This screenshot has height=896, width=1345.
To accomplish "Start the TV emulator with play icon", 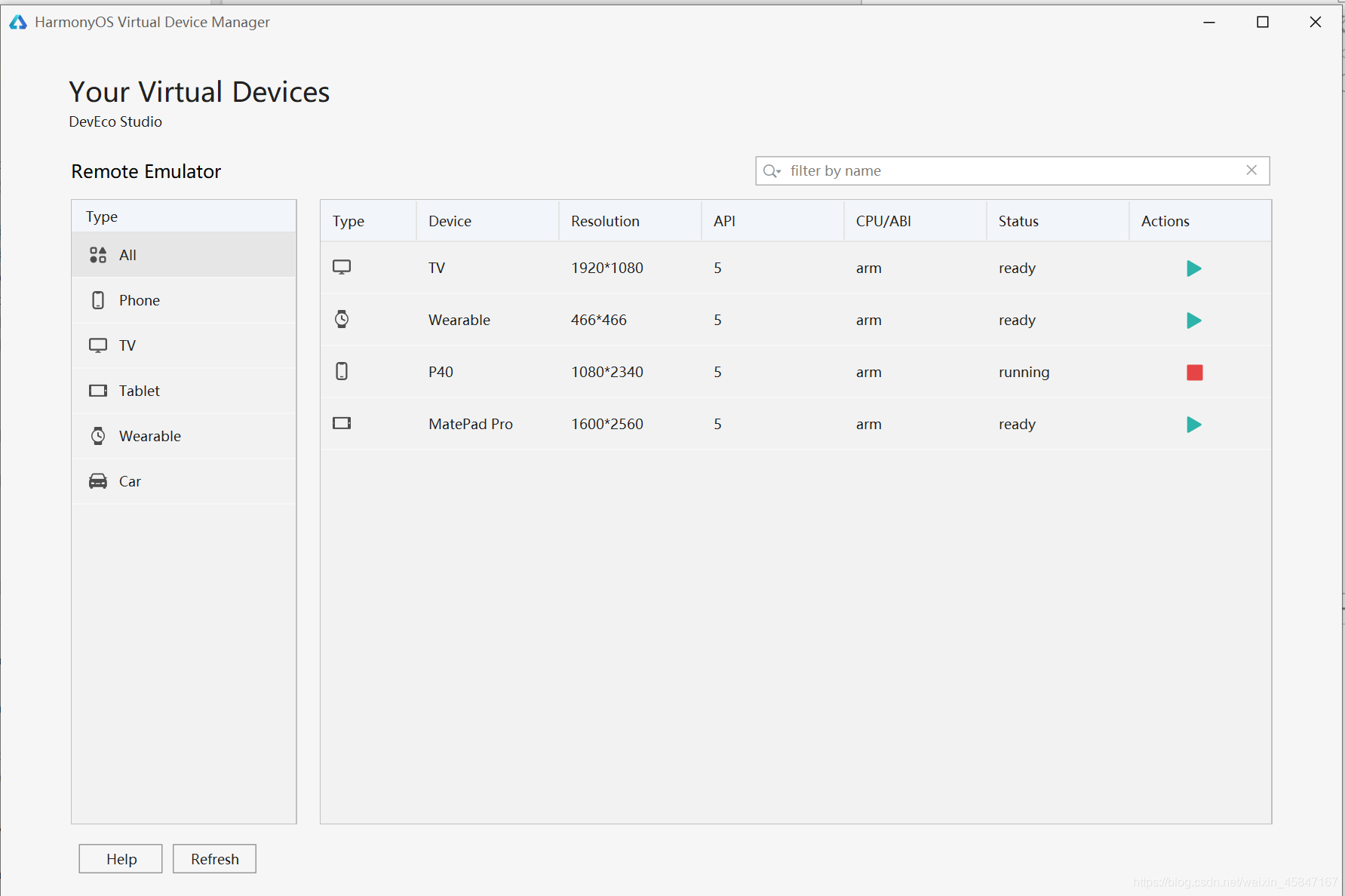I will (1193, 268).
